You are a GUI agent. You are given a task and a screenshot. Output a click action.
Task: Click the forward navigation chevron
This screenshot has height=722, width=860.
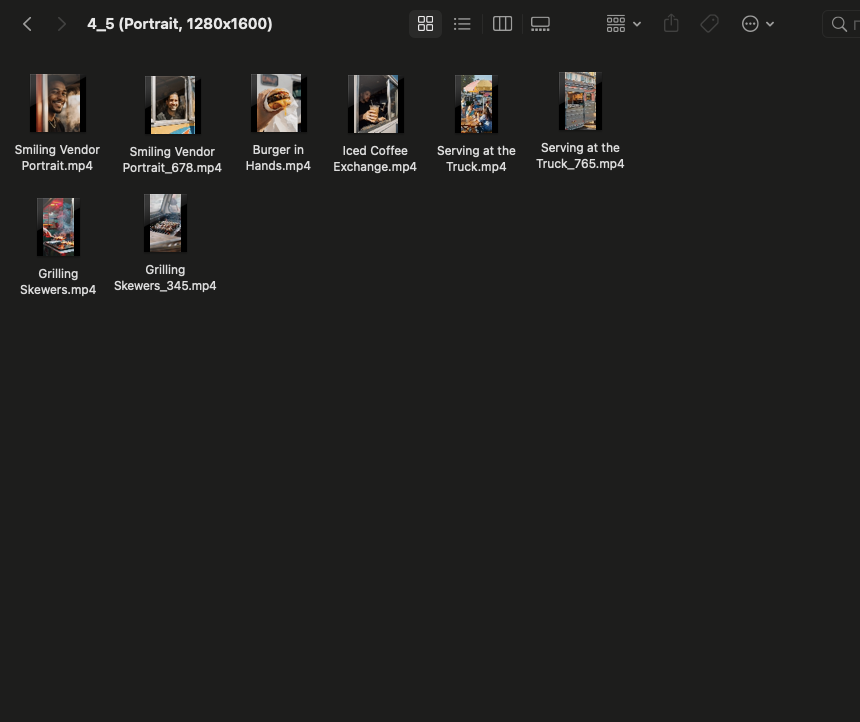(x=61, y=24)
